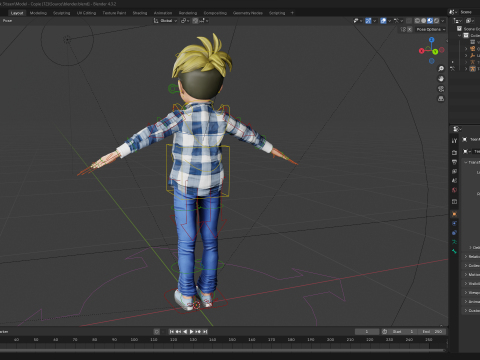Open the shading options dropdown arrow
Image resolution: width=480 pixels, height=360 pixels.
(443, 21)
